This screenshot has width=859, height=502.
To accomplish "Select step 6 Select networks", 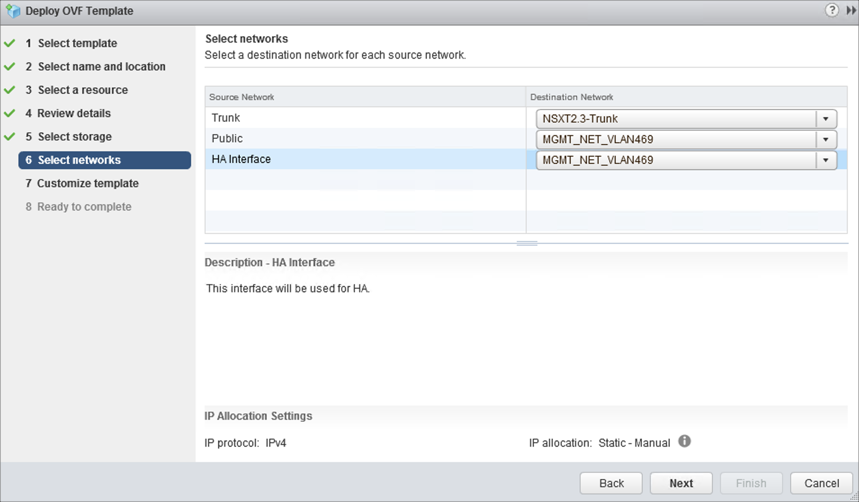I will point(105,160).
